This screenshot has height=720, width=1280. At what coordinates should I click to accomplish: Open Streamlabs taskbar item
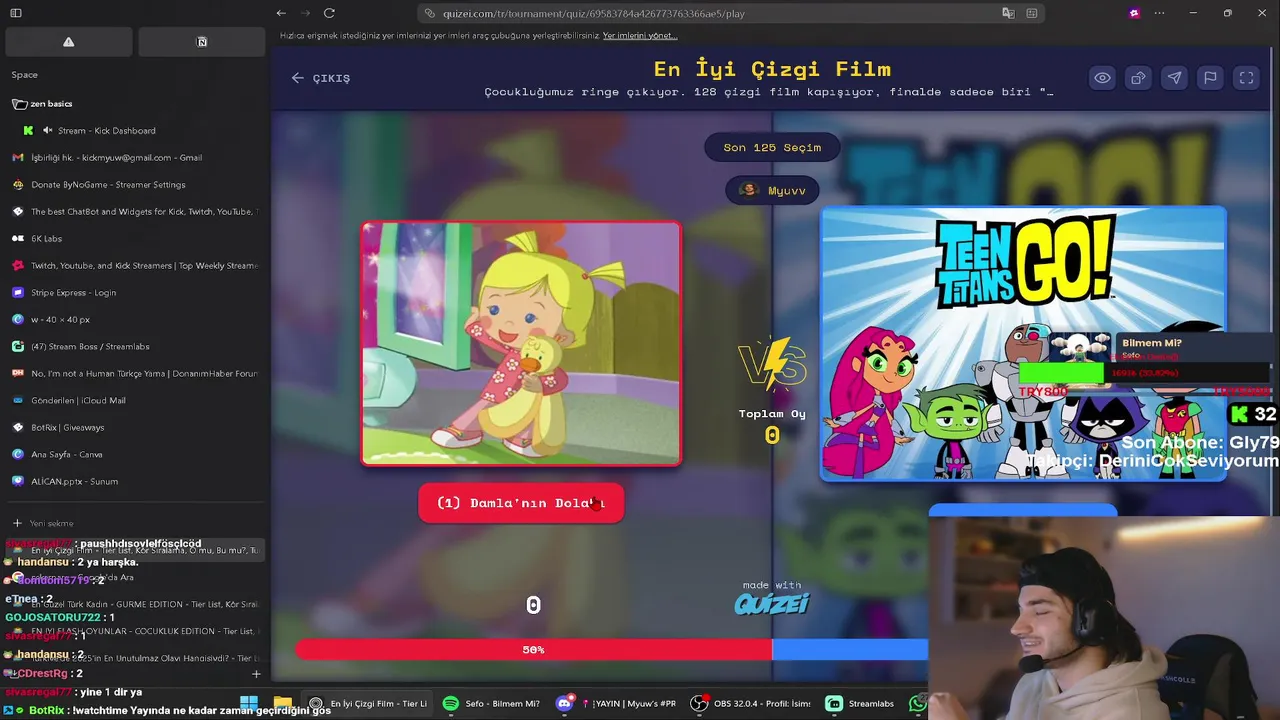coord(861,703)
